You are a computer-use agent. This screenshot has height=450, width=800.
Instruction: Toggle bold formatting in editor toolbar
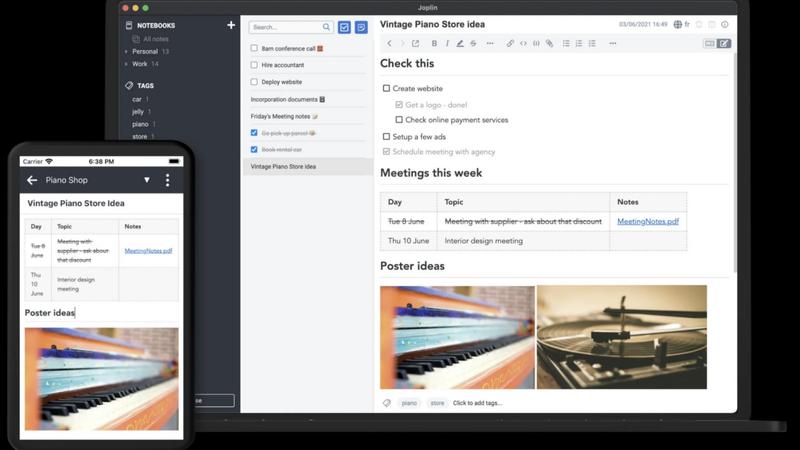coord(434,44)
